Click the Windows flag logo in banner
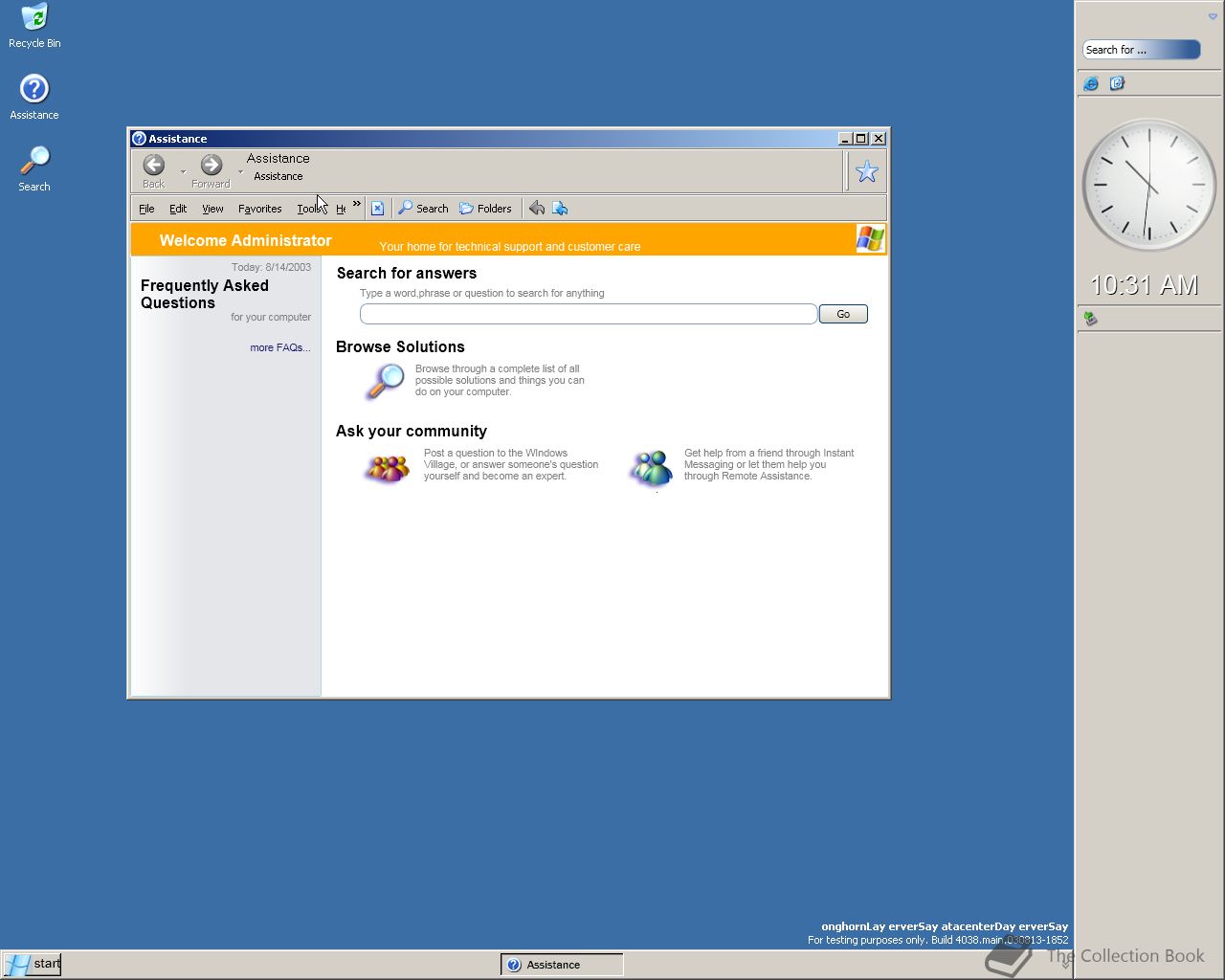The height and width of the screenshot is (980, 1225). click(x=871, y=238)
